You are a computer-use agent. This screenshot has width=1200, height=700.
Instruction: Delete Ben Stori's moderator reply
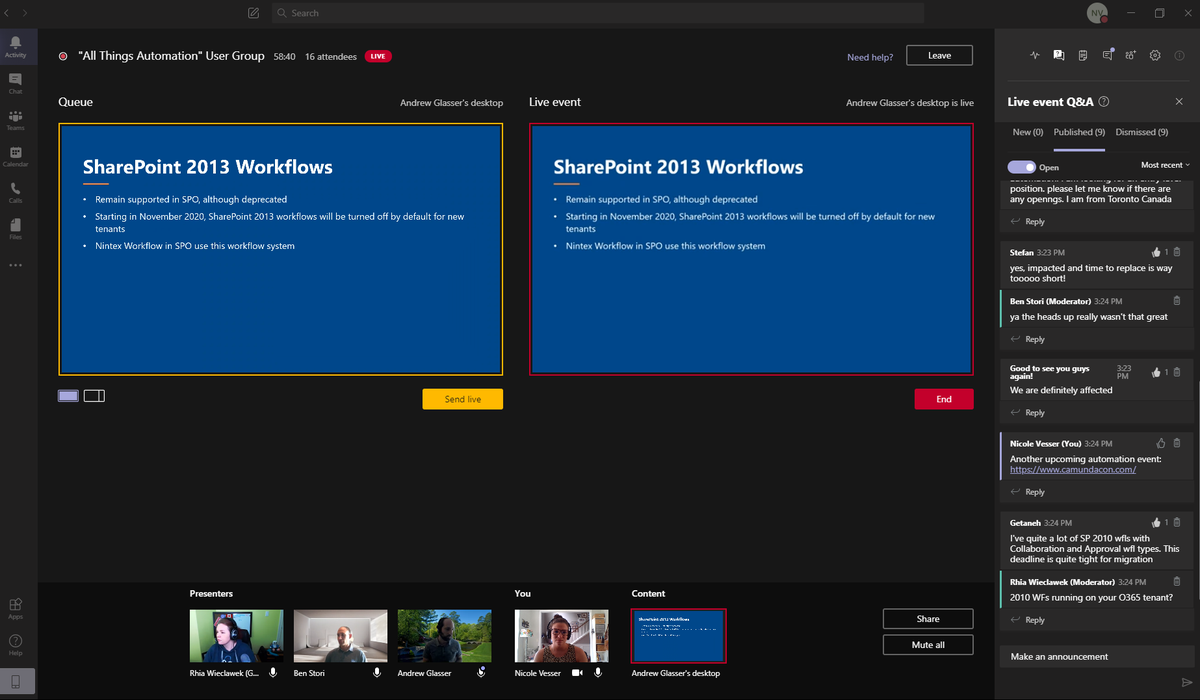pos(1177,300)
